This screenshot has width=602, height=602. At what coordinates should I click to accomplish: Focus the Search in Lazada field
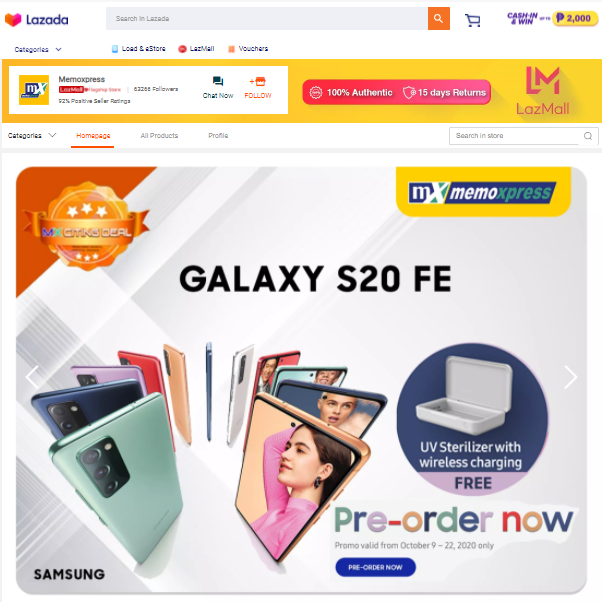point(267,18)
